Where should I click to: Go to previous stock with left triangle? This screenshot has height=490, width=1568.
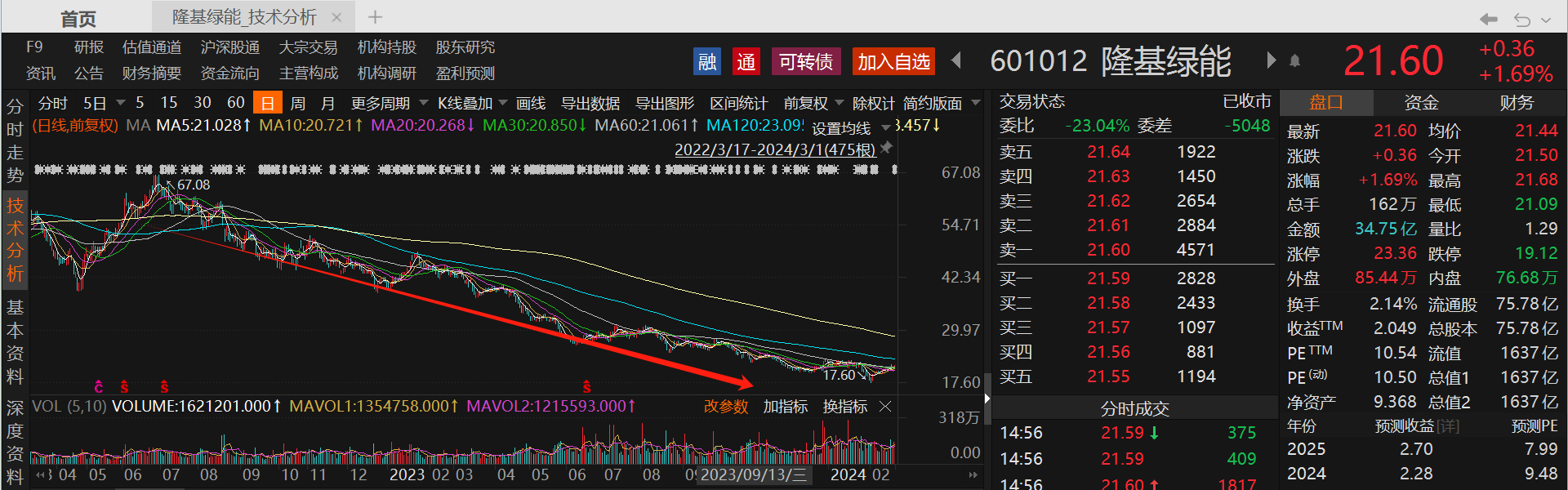point(956,60)
